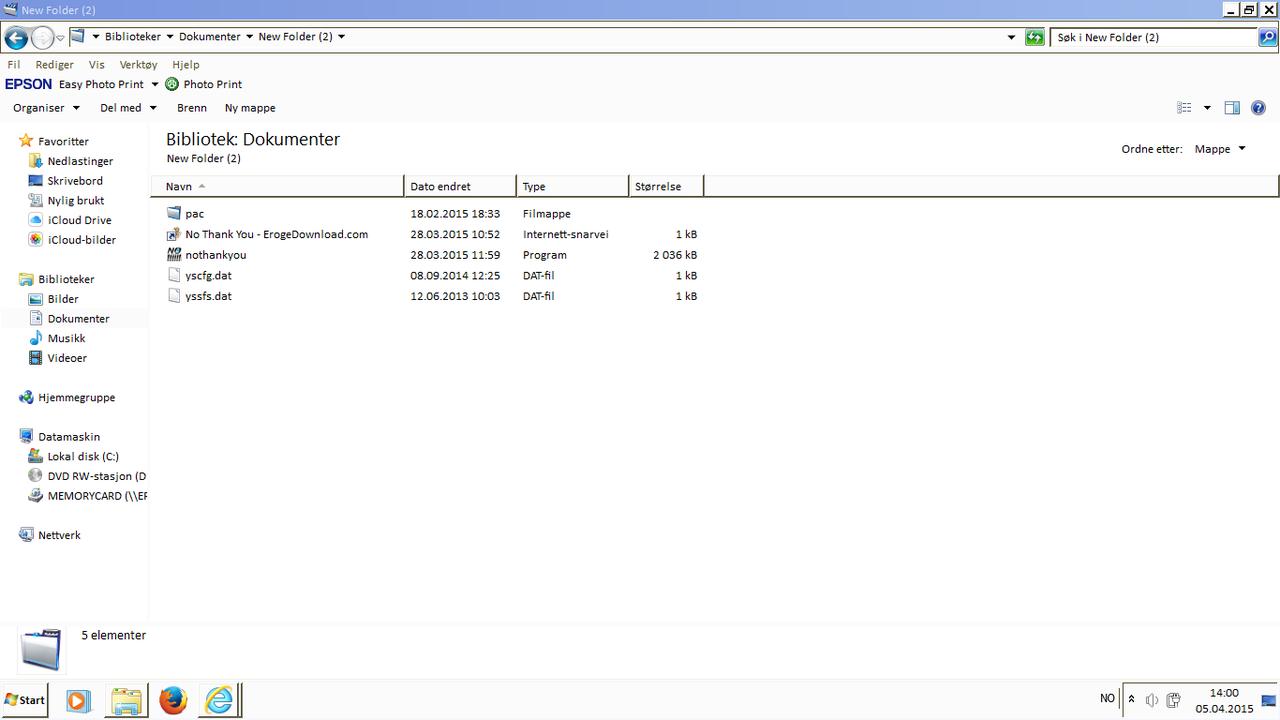Launch Firefox from the taskbar

click(173, 700)
